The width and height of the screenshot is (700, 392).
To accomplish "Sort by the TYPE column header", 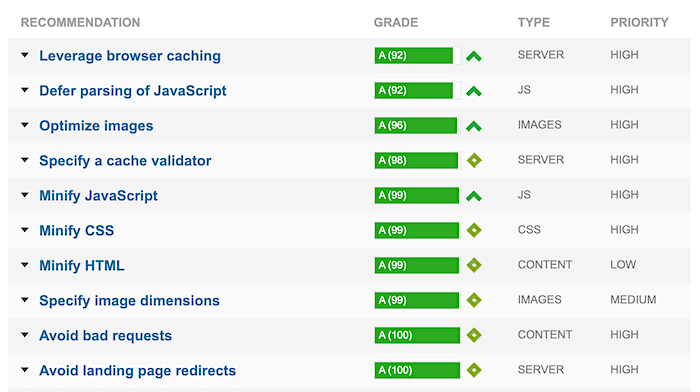I will tap(534, 22).
